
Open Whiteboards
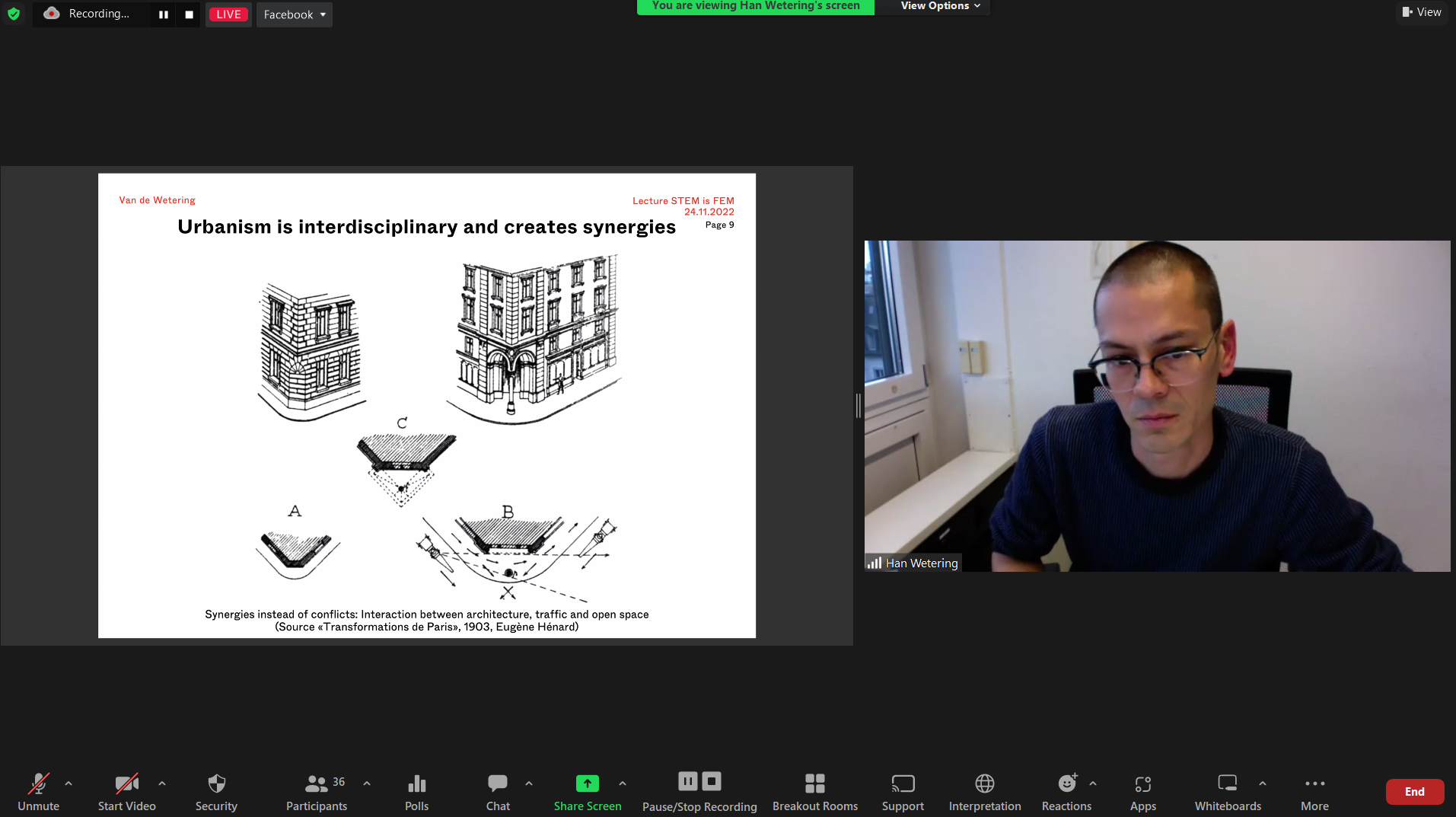[x=1228, y=792]
